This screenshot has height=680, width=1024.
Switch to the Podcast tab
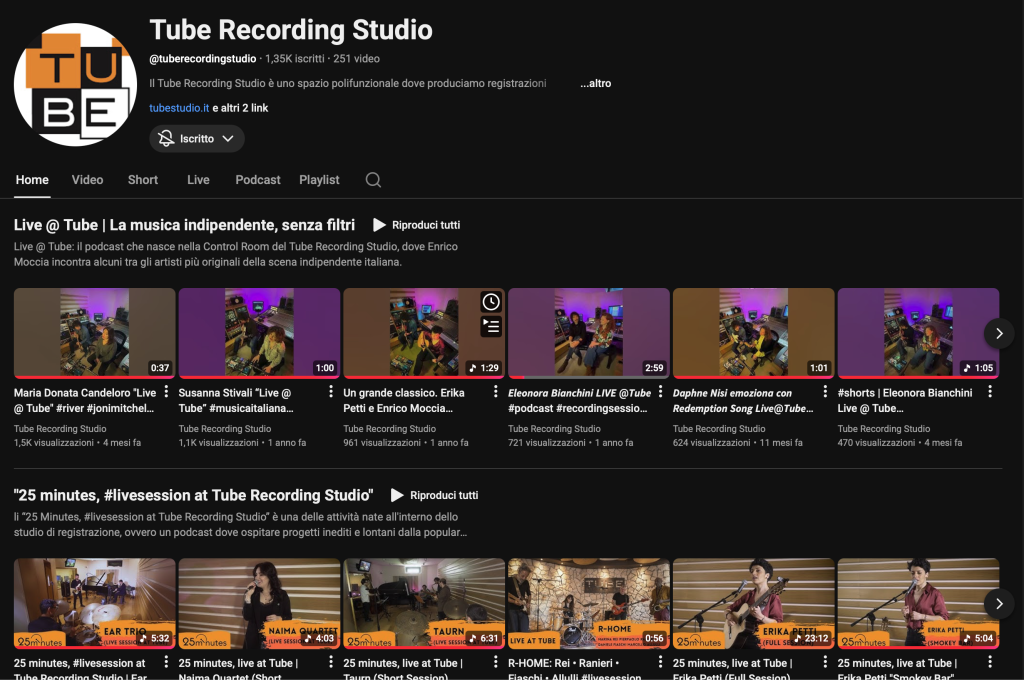pos(258,180)
